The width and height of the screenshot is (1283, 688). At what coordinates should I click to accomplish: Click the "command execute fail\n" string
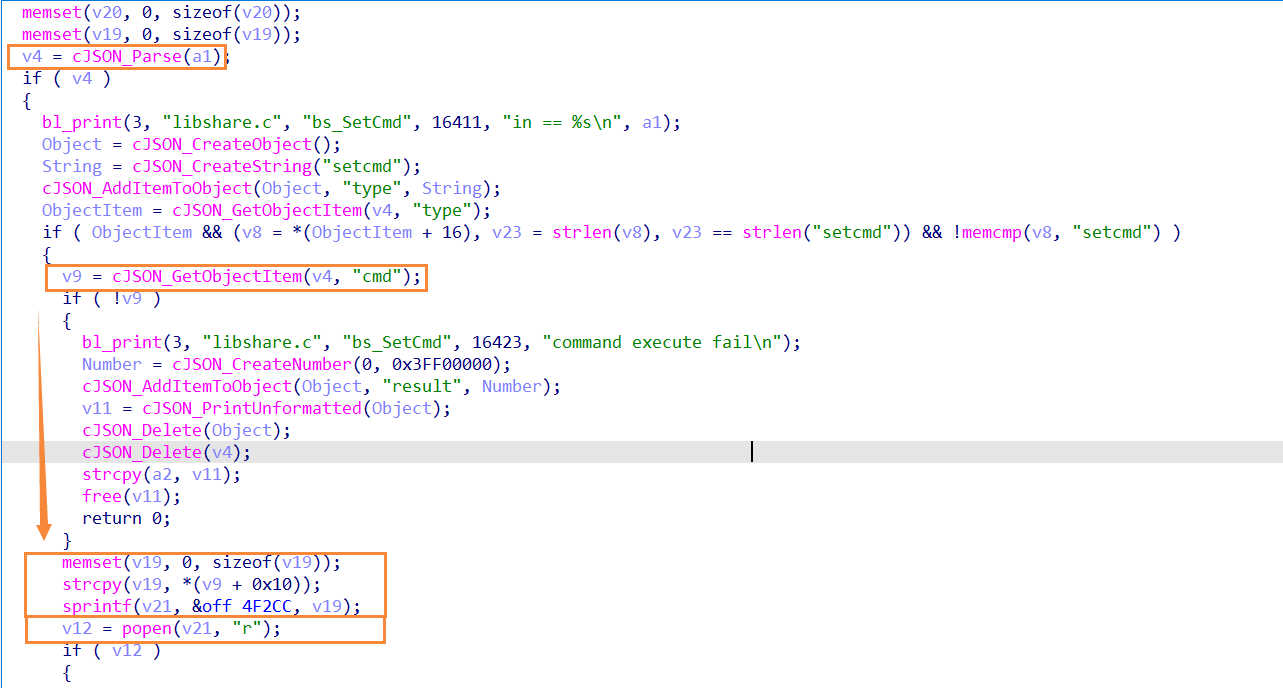pos(665,342)
